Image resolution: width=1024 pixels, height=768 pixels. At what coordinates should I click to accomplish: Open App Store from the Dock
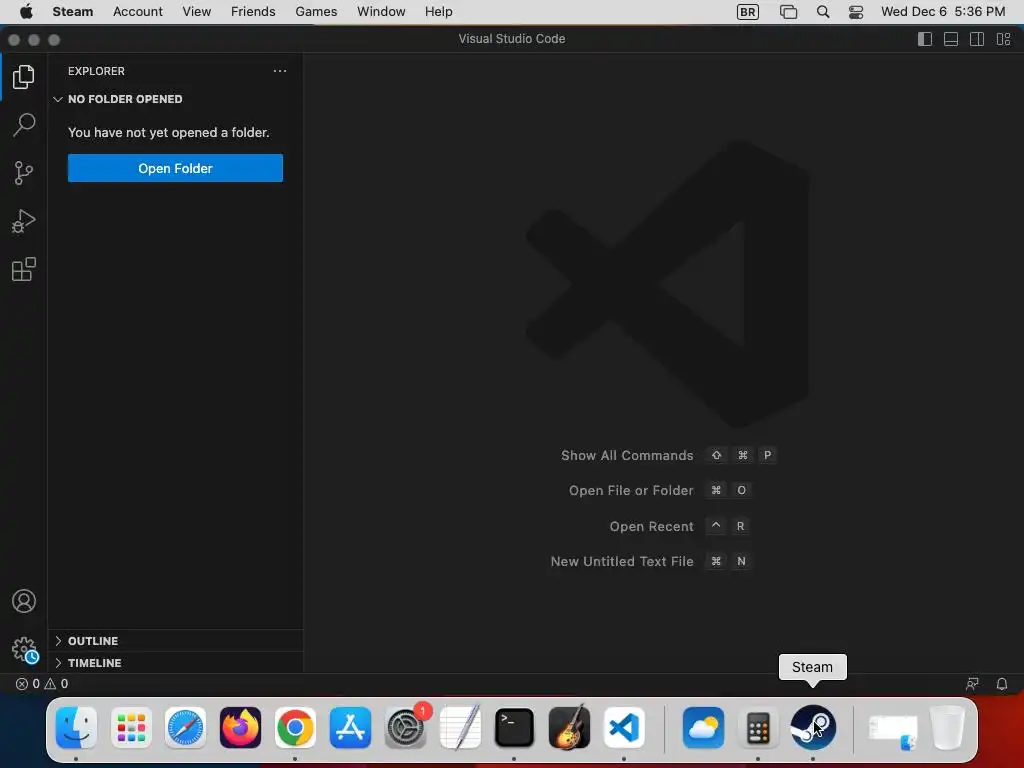pyautogui.click(x=350, y=728)
